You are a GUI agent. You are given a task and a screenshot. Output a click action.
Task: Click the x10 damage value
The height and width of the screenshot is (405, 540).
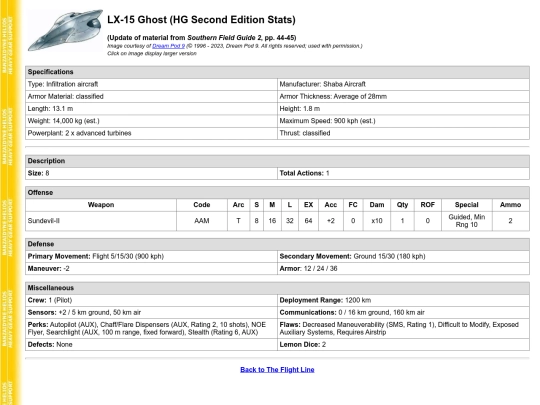click(x=377, y=221)
